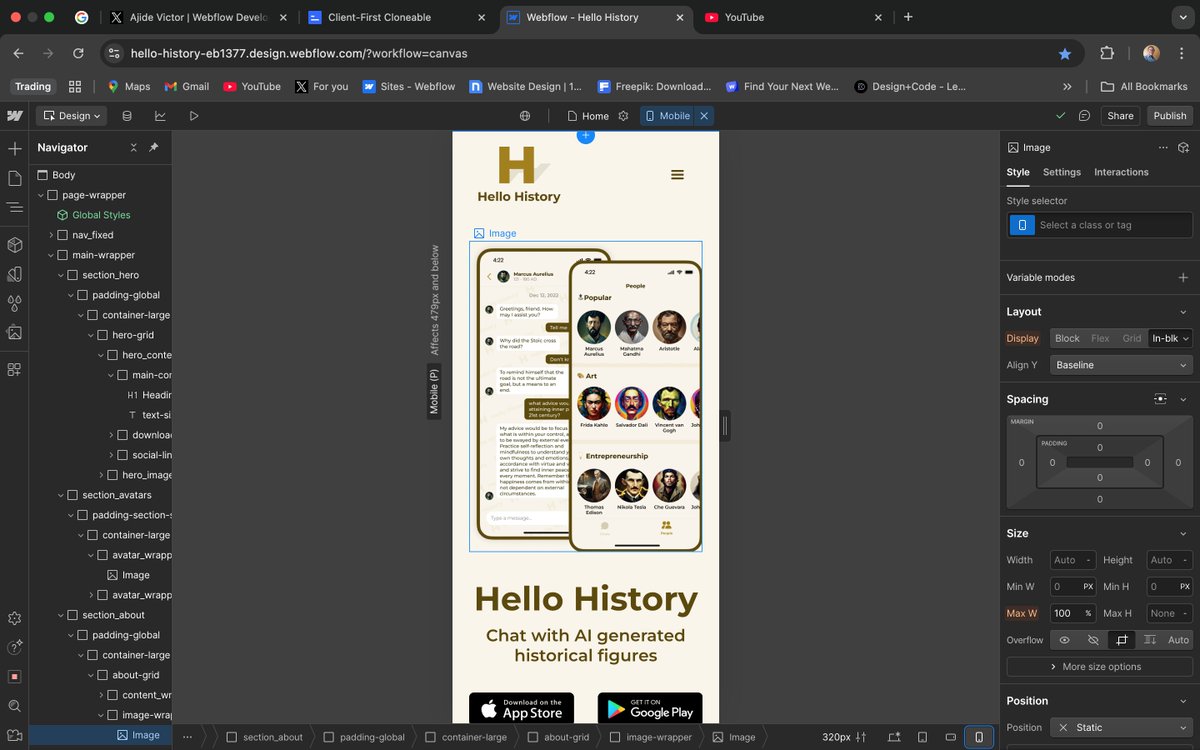Click the style selector class field
The width and height of the screenshot is (1200, 750).
pyautogui.click(x=1113, y=225)
